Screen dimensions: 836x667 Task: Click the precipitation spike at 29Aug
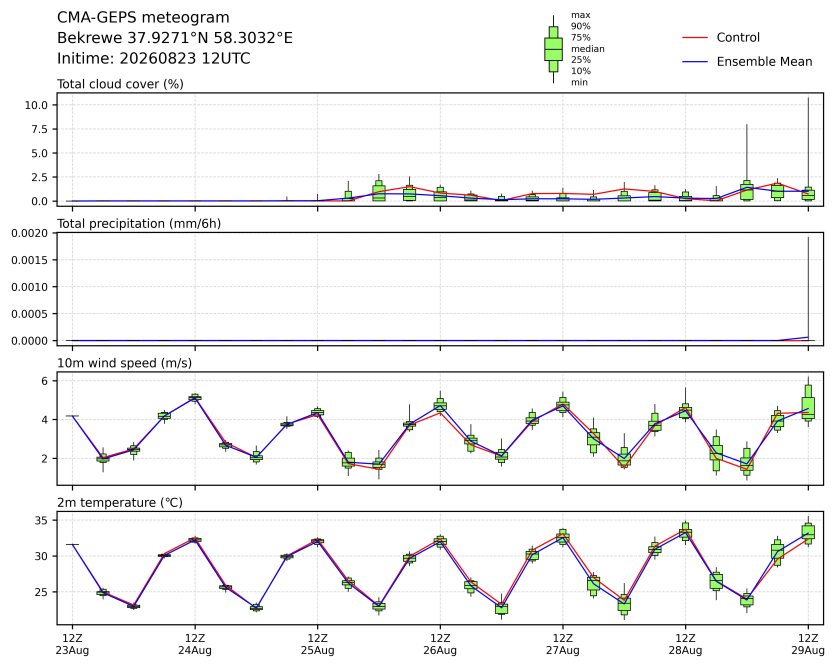tap(808, 288)
